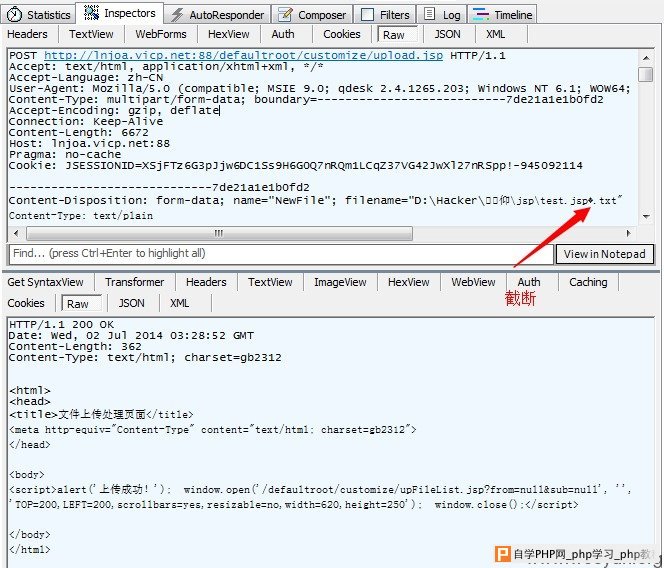Click the 'Pragma: no-cache' line

pos(65,155)
